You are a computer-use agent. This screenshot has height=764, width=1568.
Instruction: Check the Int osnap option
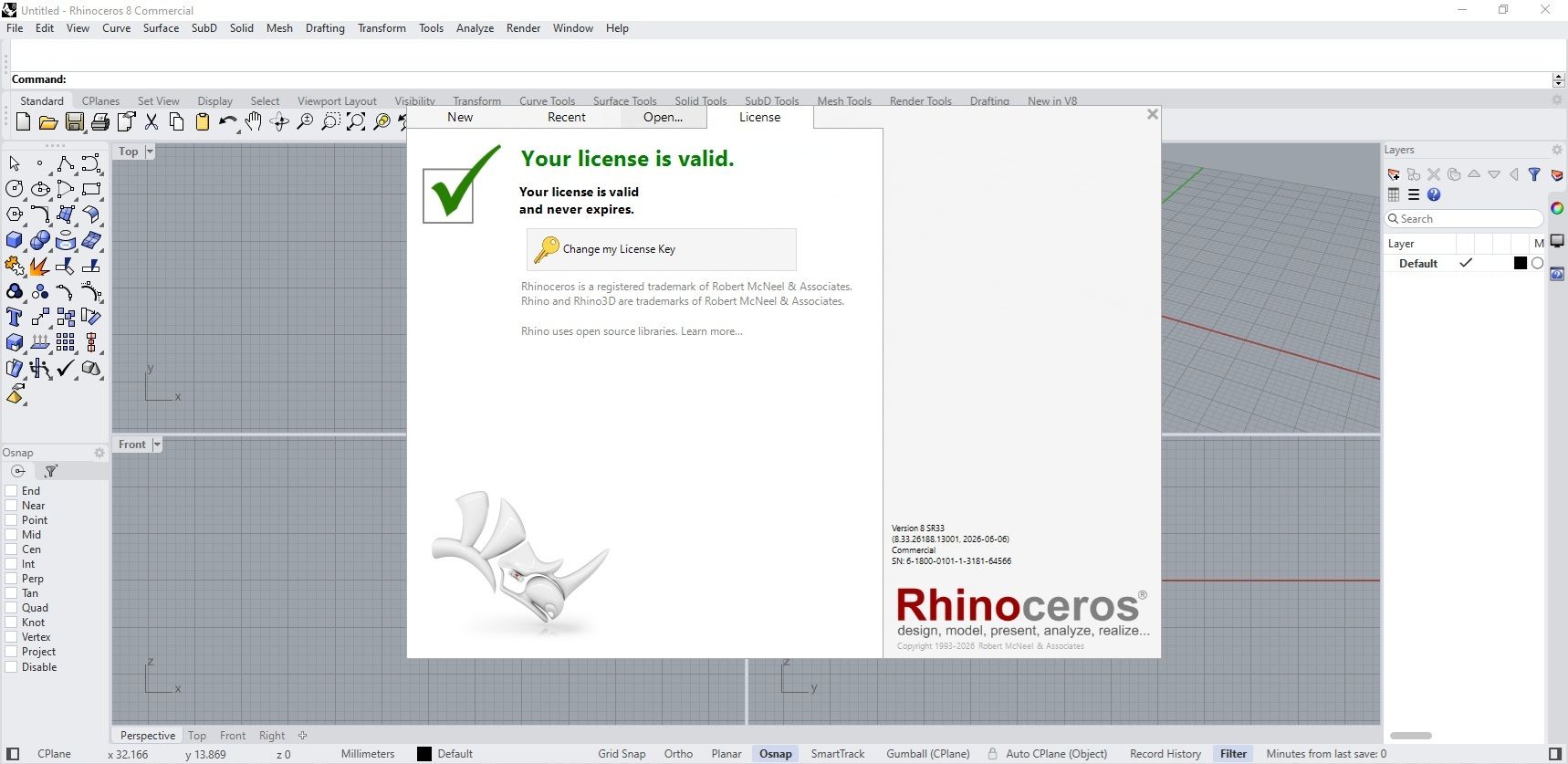point(12,564)
